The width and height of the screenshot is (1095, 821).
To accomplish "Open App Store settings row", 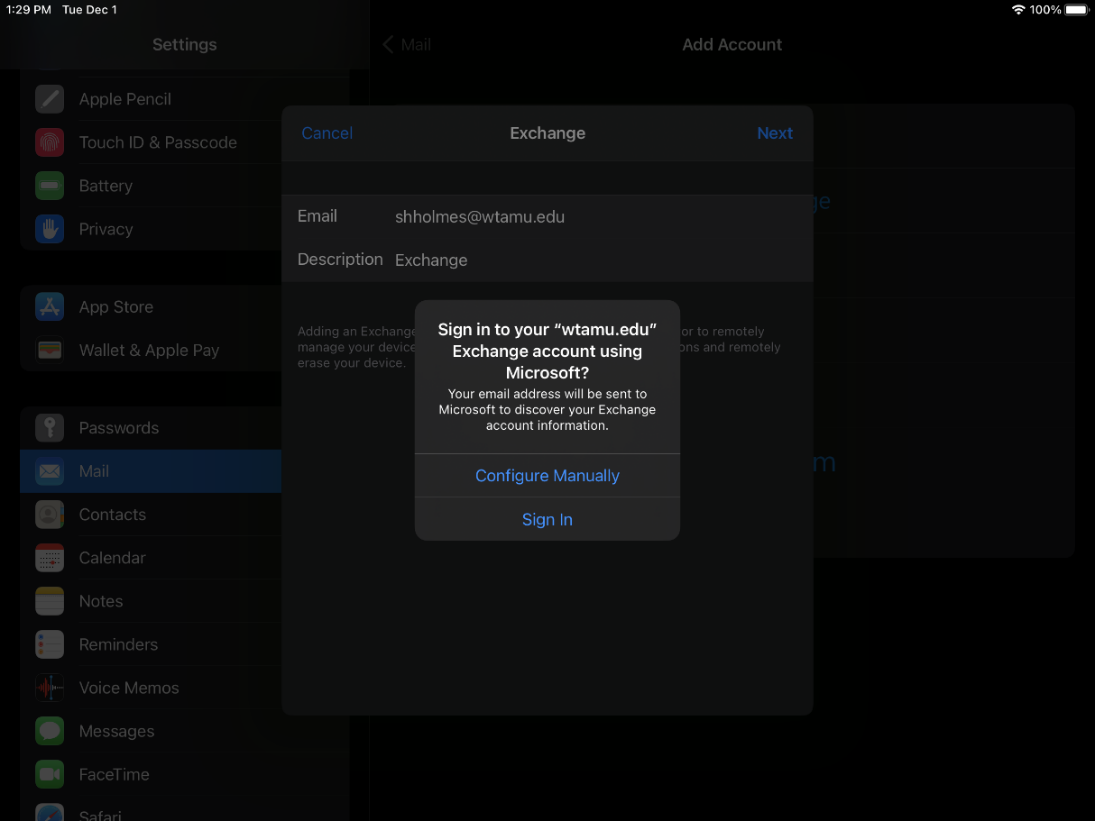I will coord(151,306).
